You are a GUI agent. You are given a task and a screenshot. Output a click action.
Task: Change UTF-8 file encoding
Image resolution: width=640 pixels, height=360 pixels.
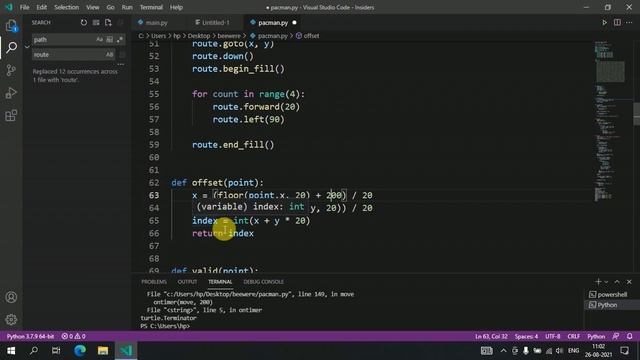[x=553, y=336]
